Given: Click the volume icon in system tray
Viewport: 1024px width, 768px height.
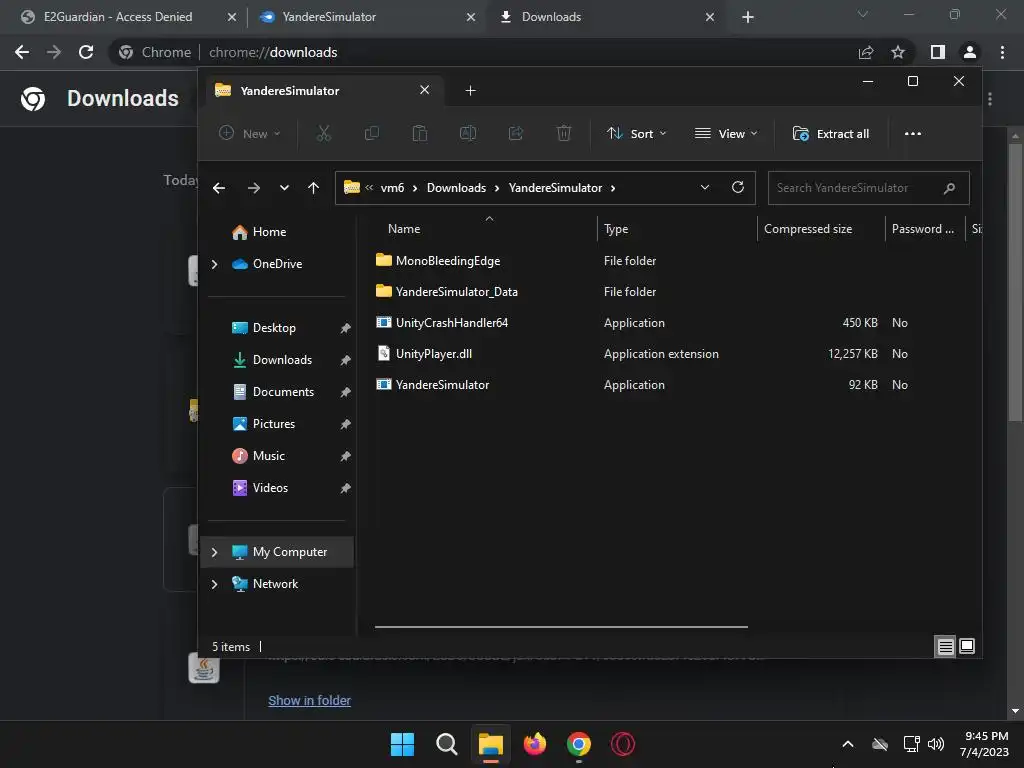Looking at the screenshot, I should tap(936, 744).
